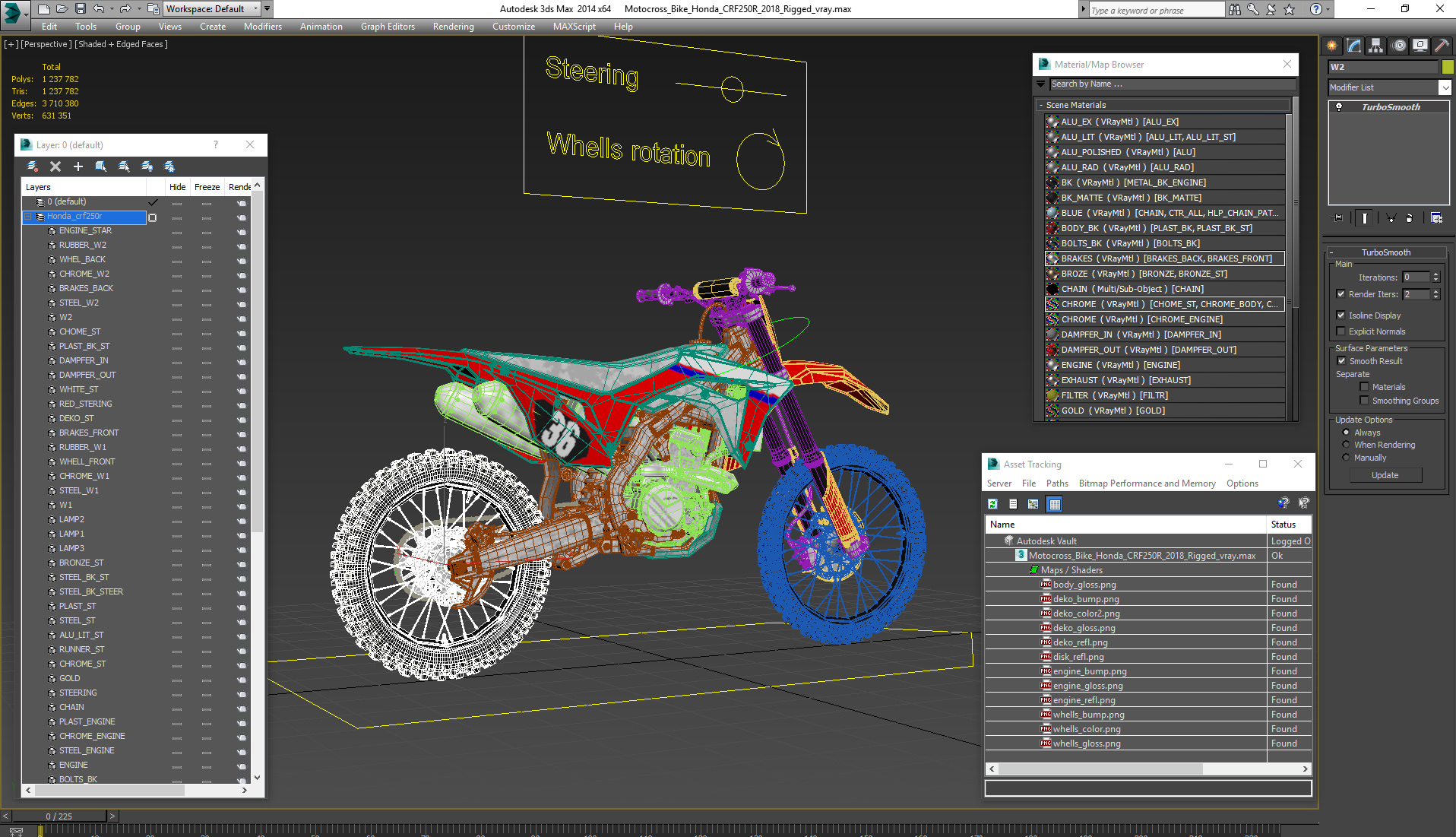Click the favorites star icon in title bar
The width and height of the screenshot is (1456, 837).
[x=1290, y=9]
